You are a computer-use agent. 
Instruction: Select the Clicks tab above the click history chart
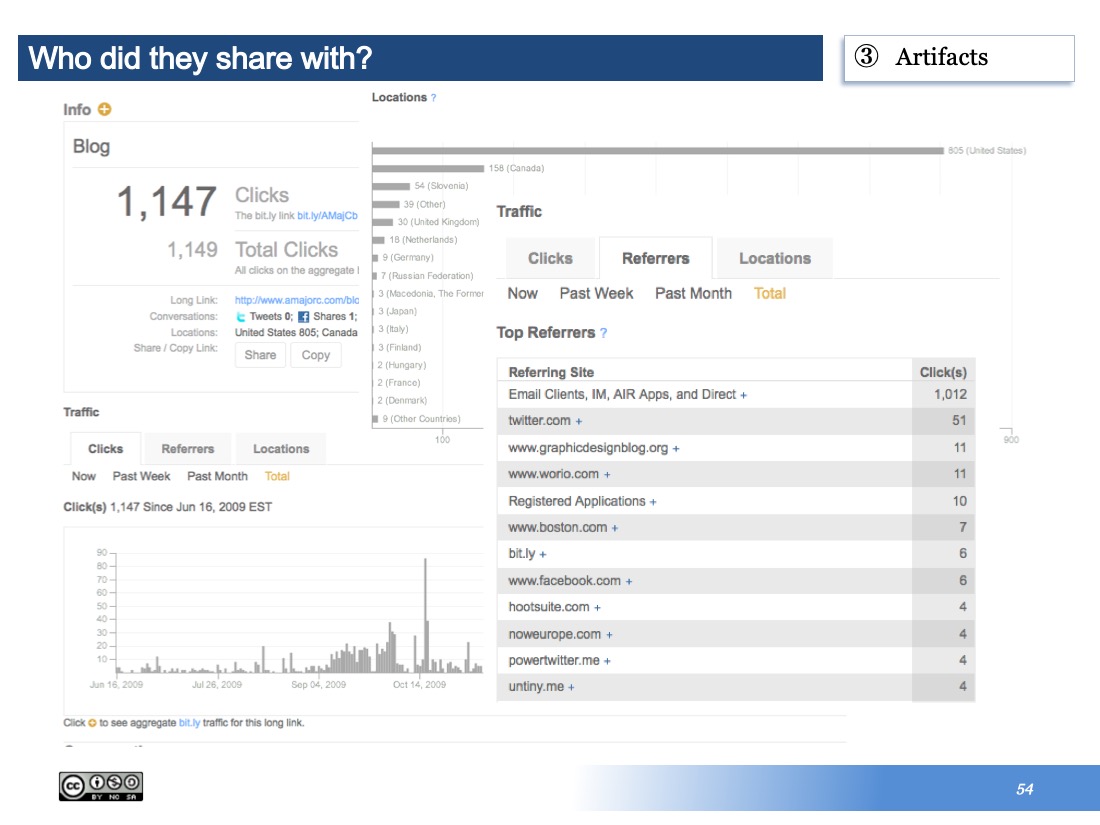point(105,449)
